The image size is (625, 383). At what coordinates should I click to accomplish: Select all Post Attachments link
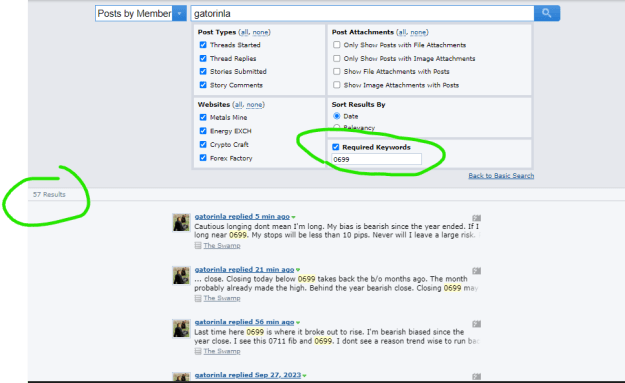tap(402, 32)
